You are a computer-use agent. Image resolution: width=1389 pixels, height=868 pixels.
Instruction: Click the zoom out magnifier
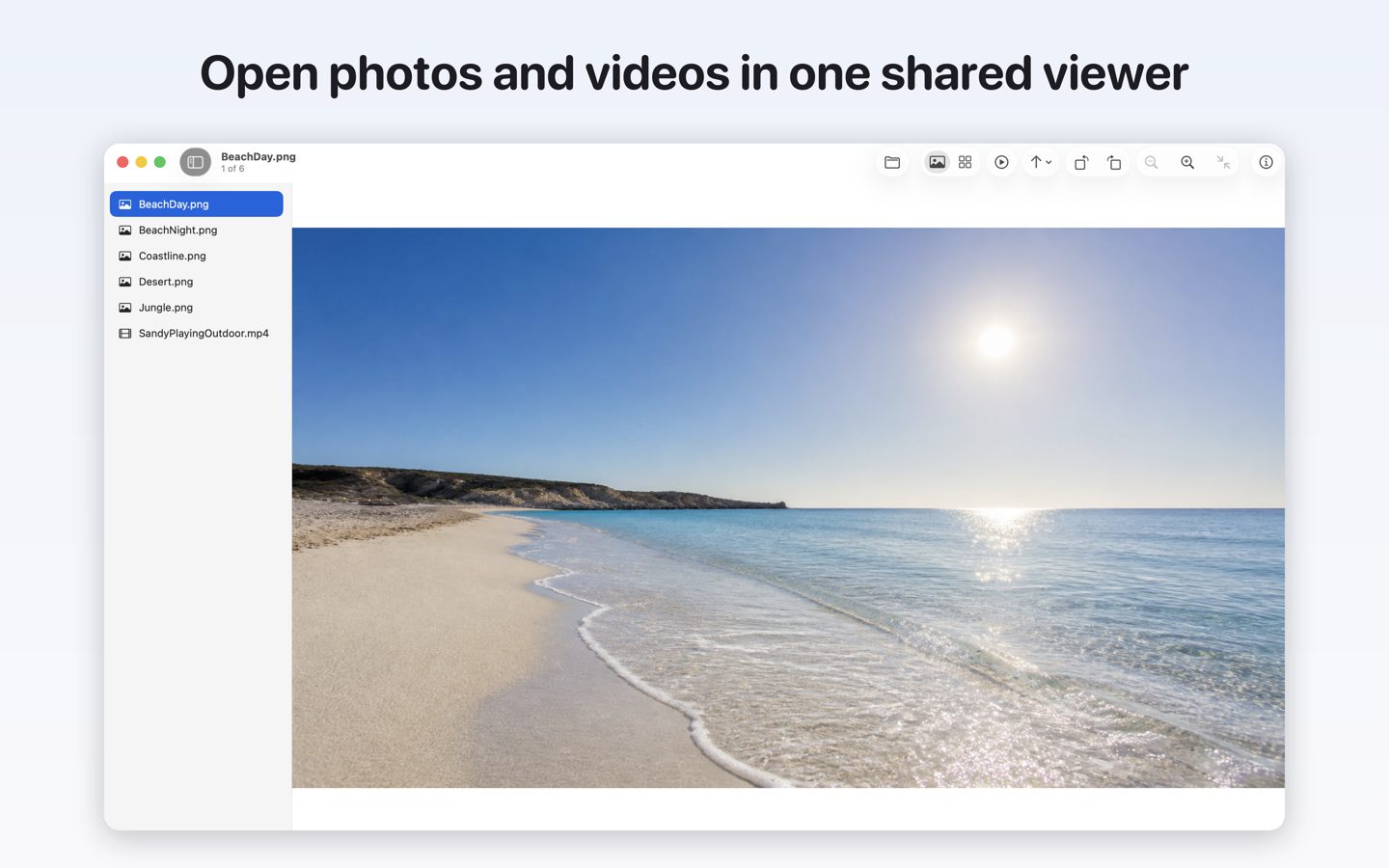coord(1151,162)
